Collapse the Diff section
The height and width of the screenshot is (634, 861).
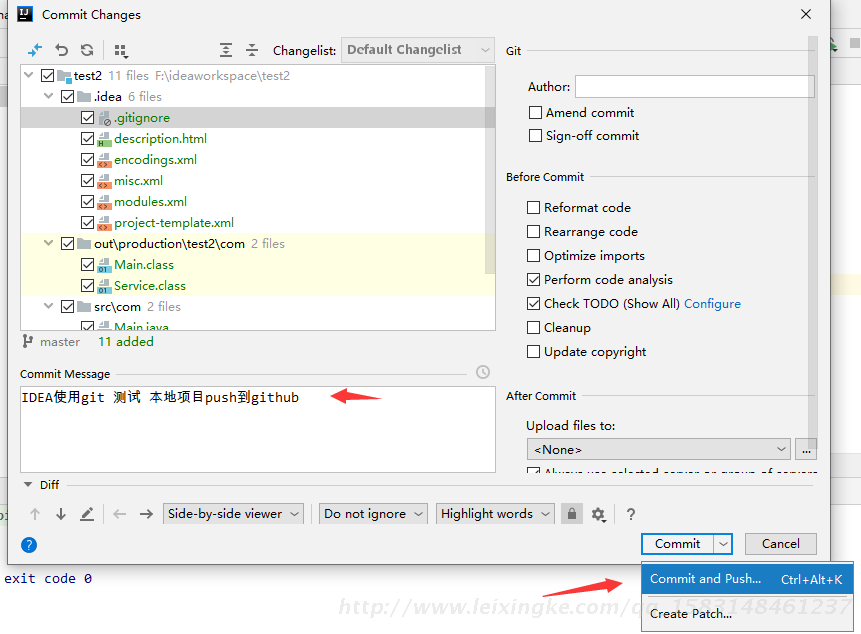(x=27, y=485)
